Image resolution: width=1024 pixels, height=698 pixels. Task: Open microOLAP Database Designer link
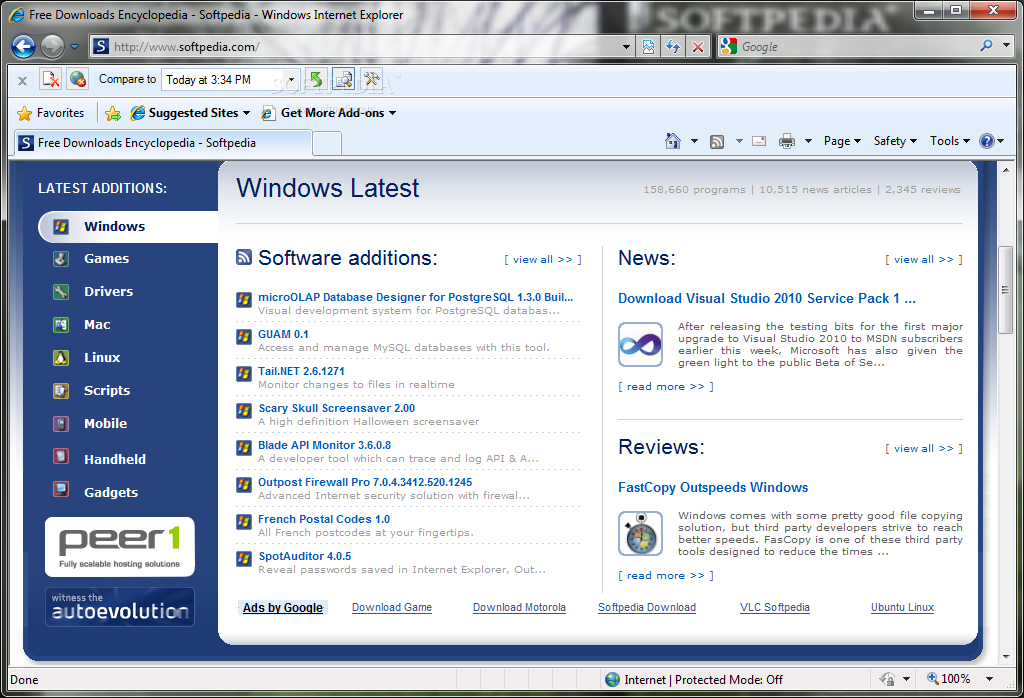coord(415,297)
